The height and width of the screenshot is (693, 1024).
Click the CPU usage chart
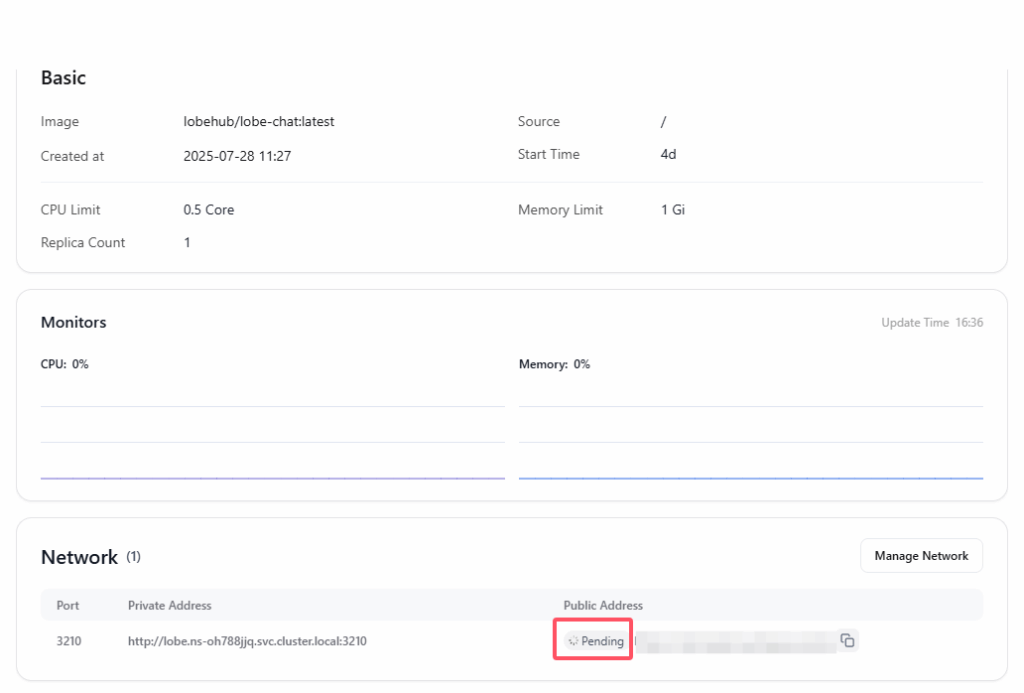(272, 435)
